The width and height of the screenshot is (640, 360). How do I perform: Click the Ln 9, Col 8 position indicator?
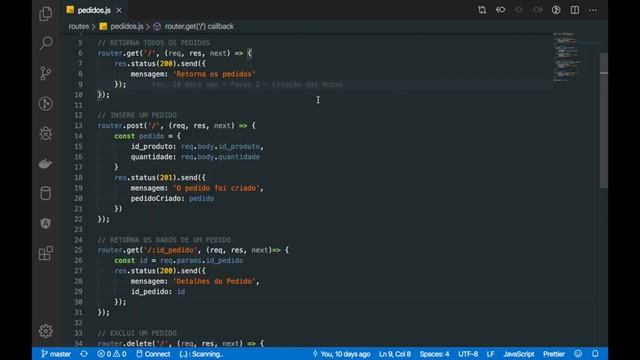pos(395,354)
